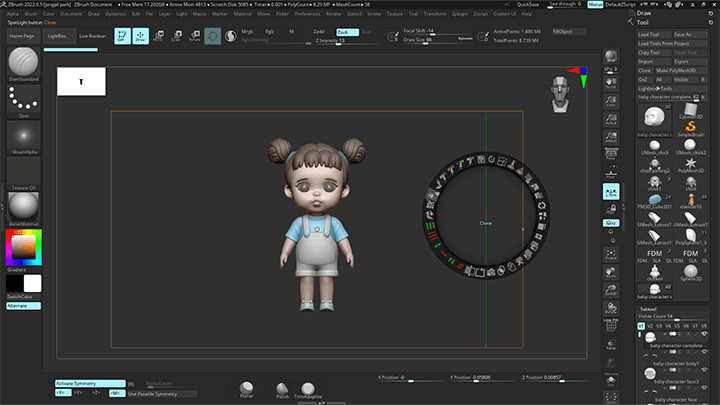This screenshot has width=720, height=405.
Task: Collapse the bottom shelf arrow
Action: [x=321, y=403]
